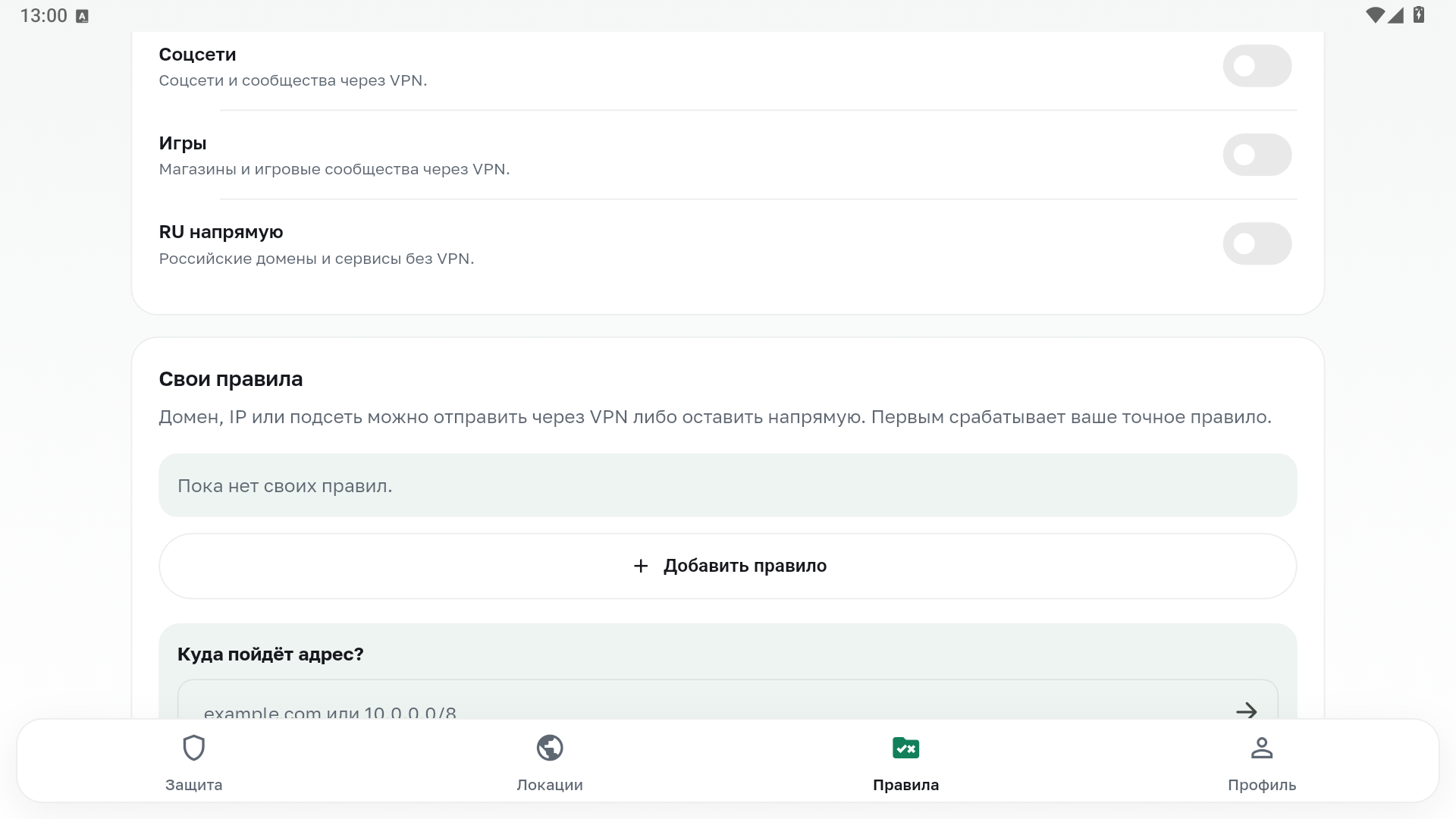Switch to Защита tab label
1456x819 pixels.
[194, 785]
